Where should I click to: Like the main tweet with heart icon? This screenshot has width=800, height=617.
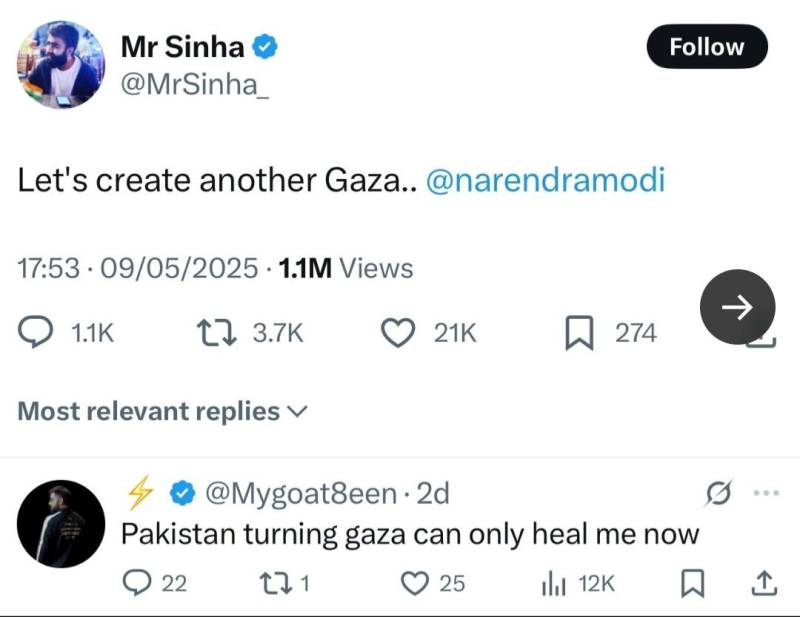click(x=398, y=333)
